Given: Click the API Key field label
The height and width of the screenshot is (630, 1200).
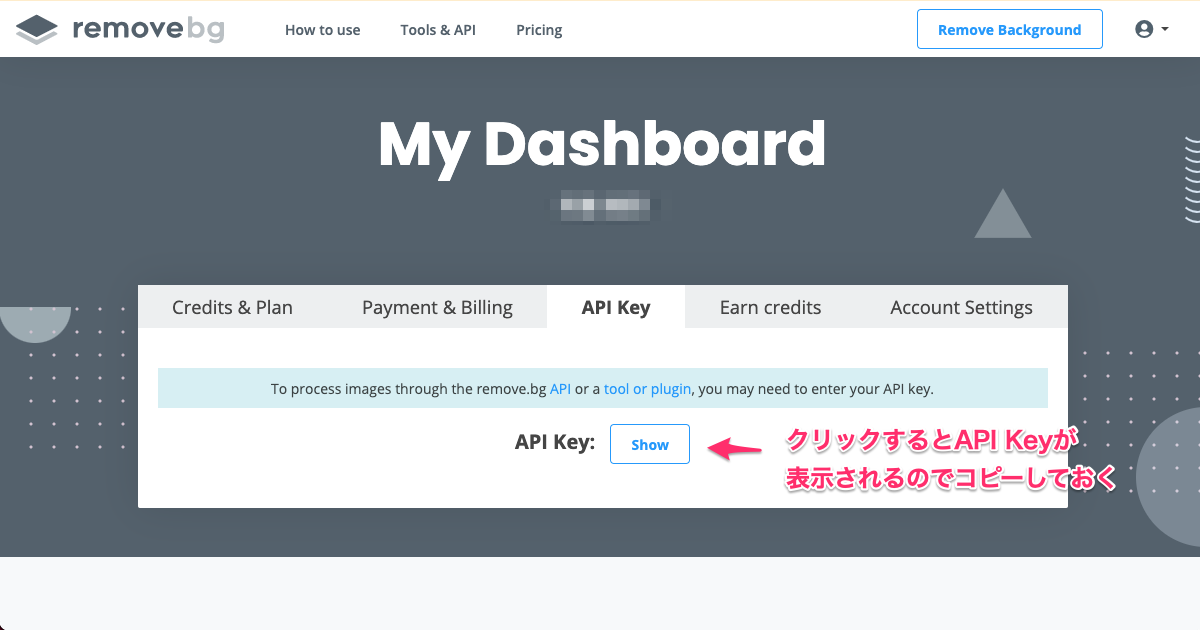Looking at the screenshot, I should tap(554, 441).
